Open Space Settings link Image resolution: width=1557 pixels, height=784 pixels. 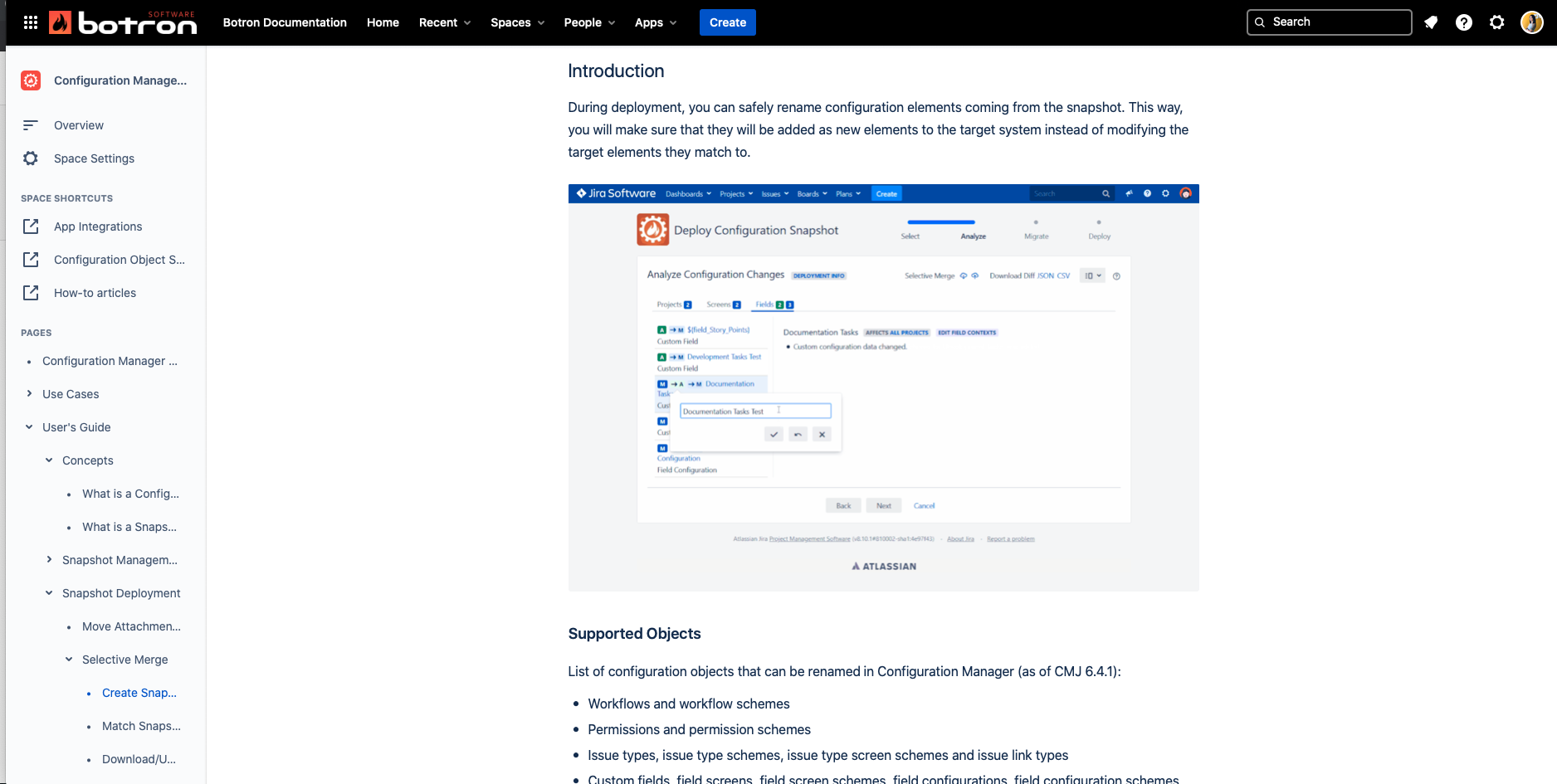(94, 158)
